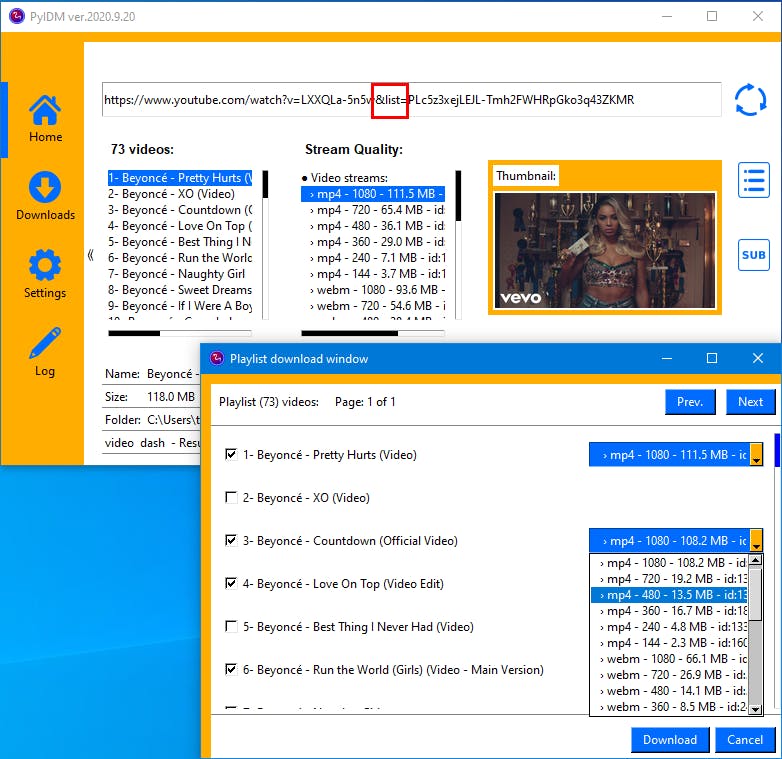
Task: Choose webm - 480 - 14.1 MB option
Action: click(669, 690)
